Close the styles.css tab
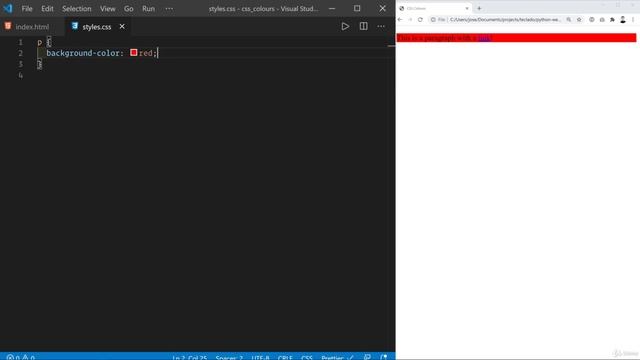This screenshot has height=360, width=640. [122, 27]
